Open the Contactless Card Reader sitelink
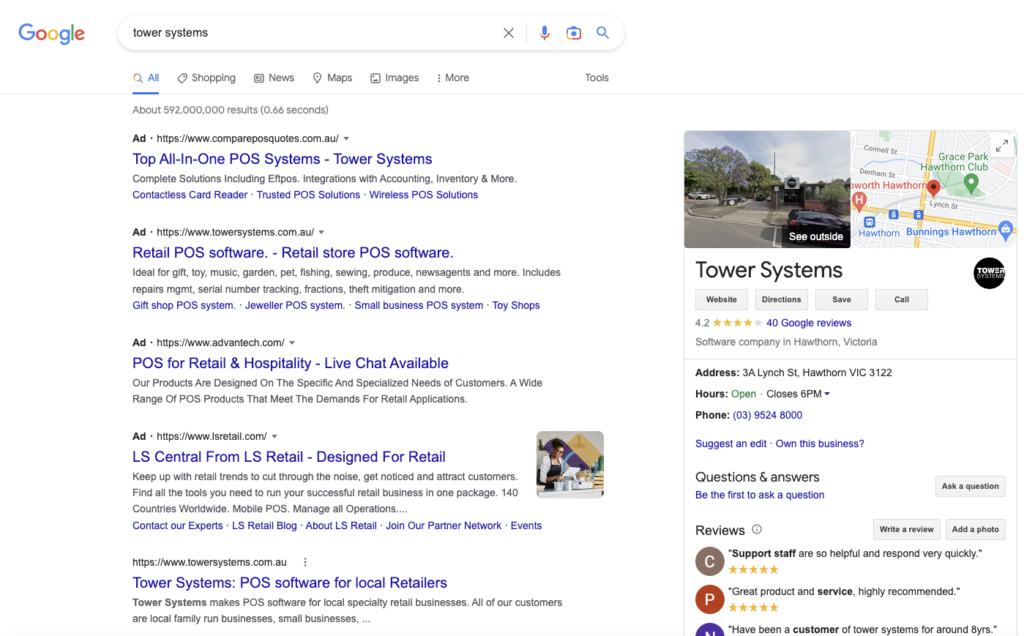 pos(190,195)
